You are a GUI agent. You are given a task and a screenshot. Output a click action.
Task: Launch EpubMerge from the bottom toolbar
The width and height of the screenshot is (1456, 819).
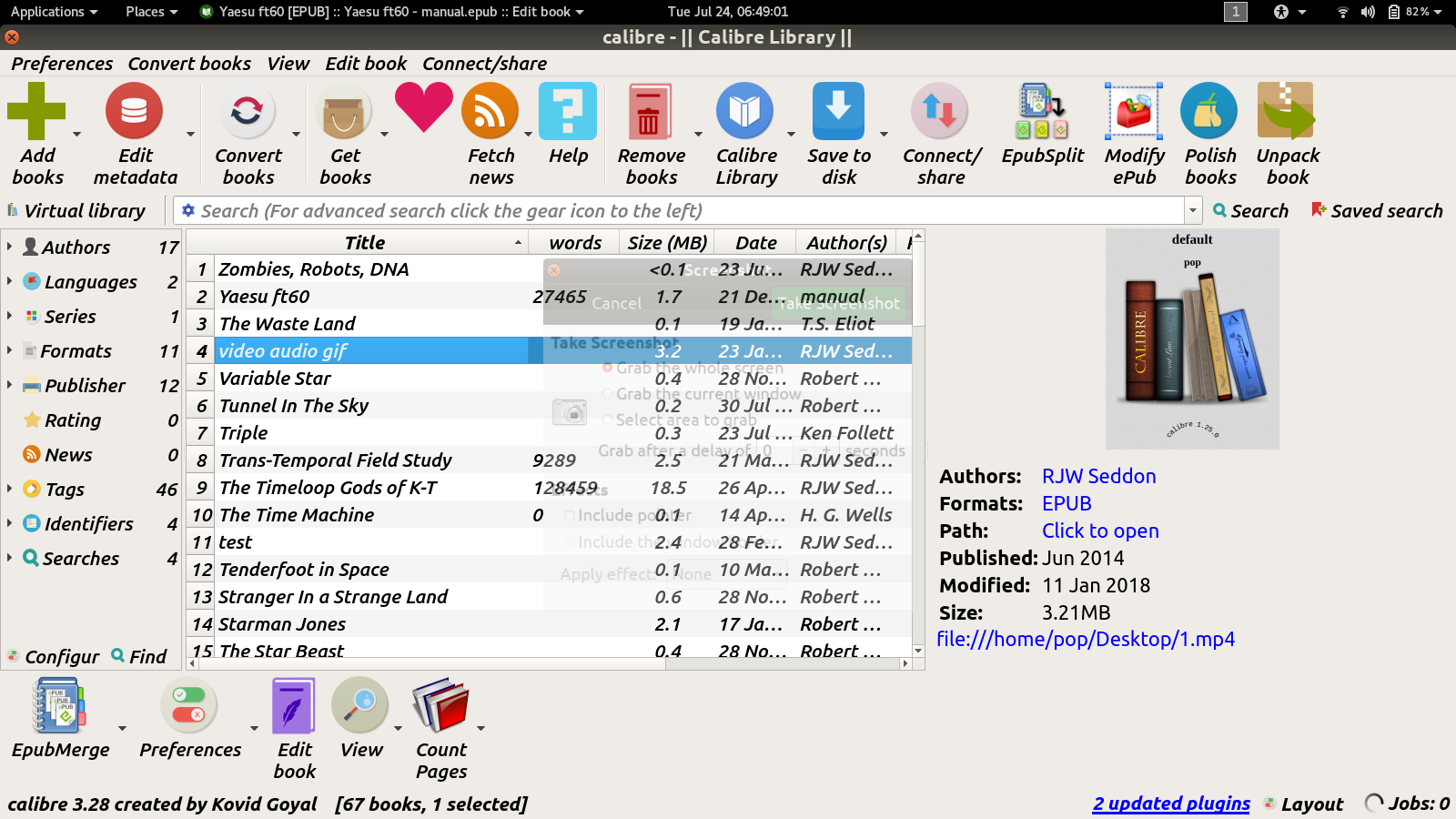[60, 705]
